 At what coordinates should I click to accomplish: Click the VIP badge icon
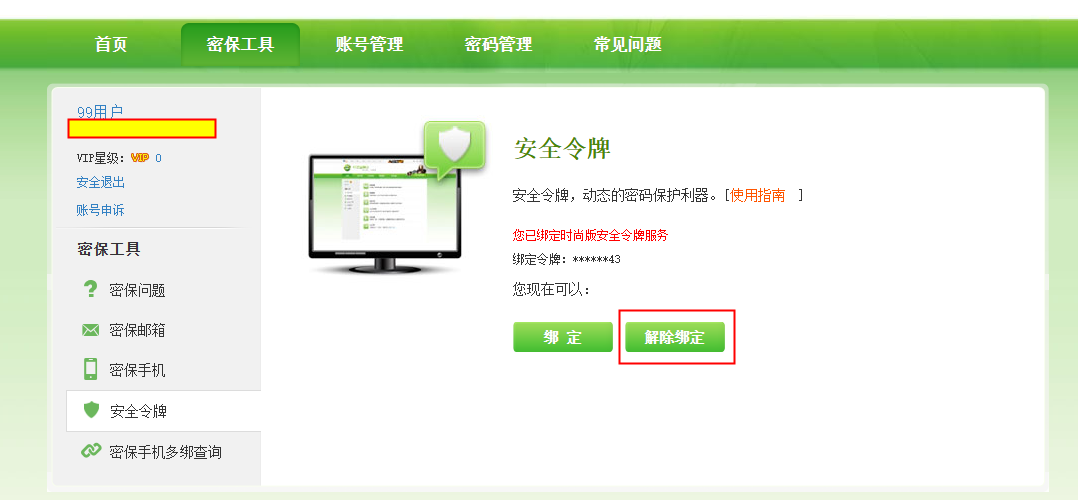coord(140,158)
